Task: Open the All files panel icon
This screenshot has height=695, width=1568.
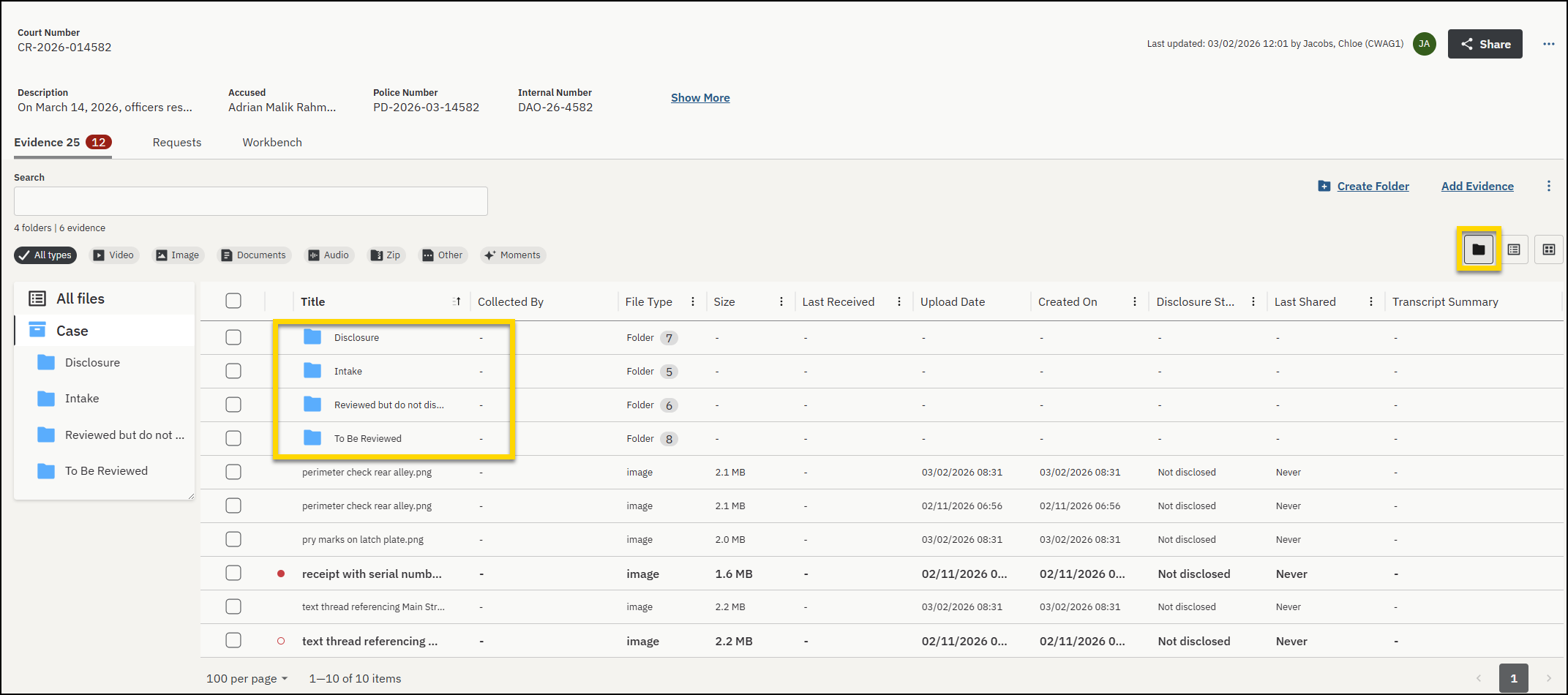Action: (x=37, y=298)
